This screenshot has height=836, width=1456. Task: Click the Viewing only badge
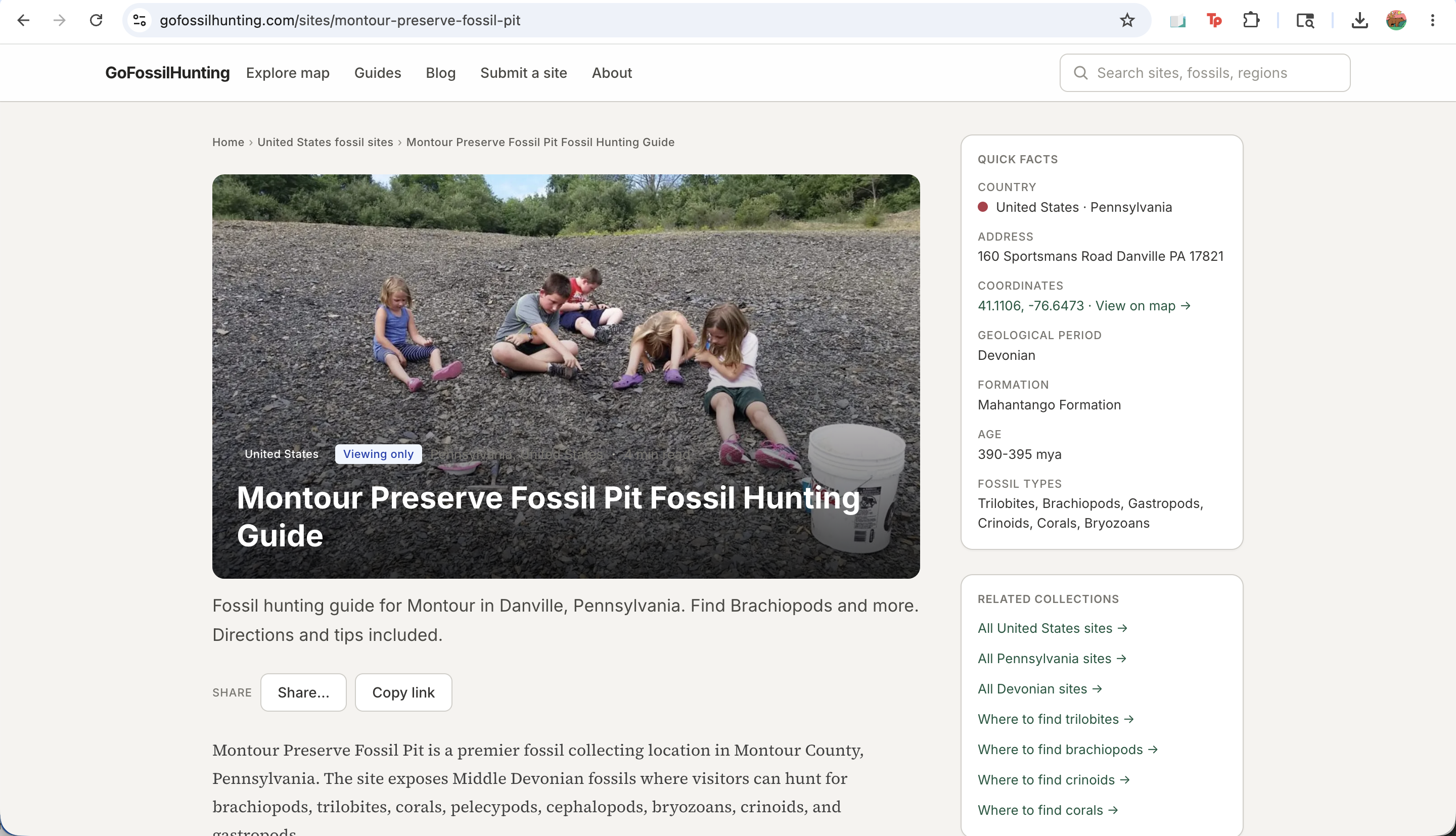pos(378,454)
